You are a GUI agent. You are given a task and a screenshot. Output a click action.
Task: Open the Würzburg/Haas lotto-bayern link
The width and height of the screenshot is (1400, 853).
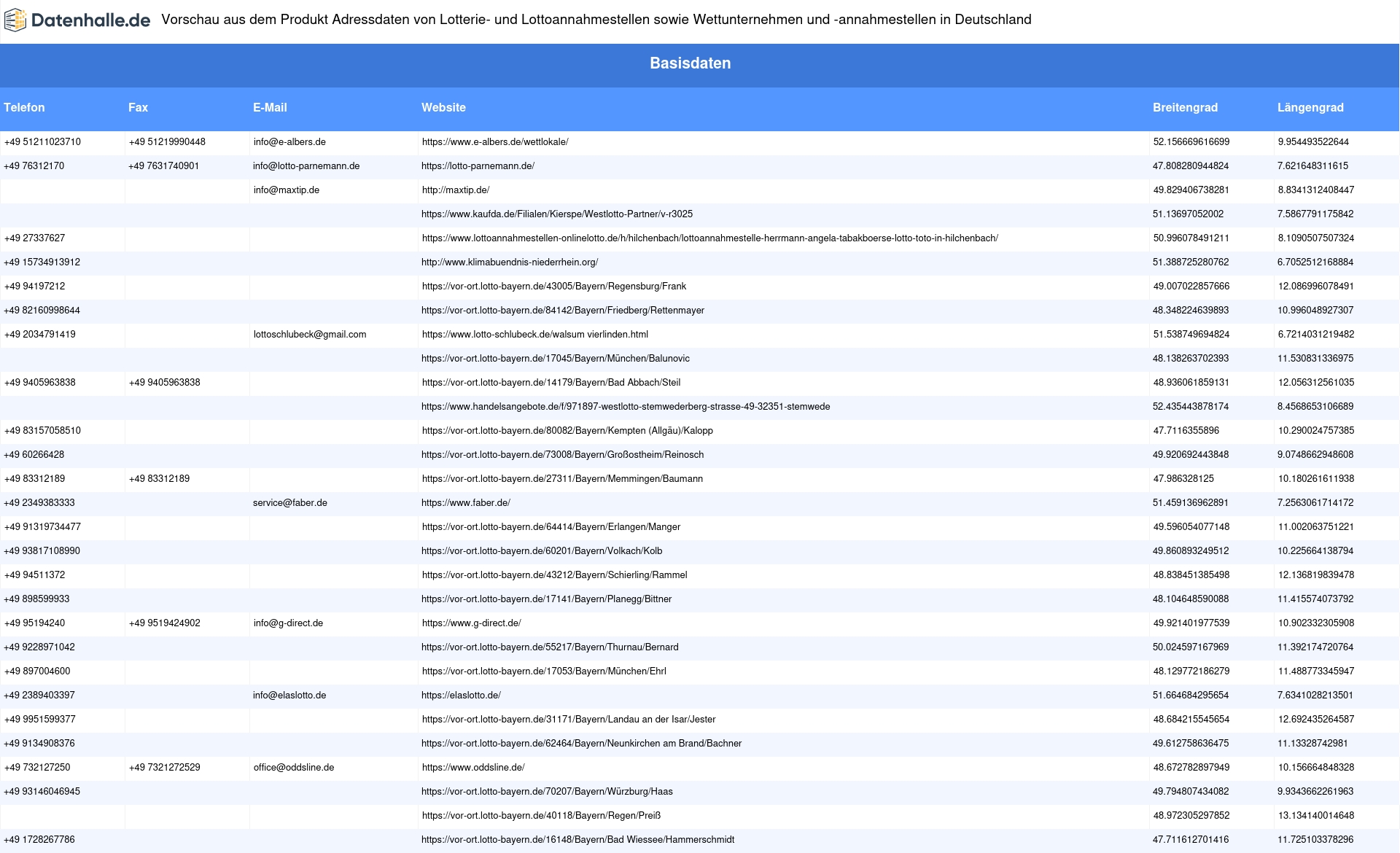point(547,792)
